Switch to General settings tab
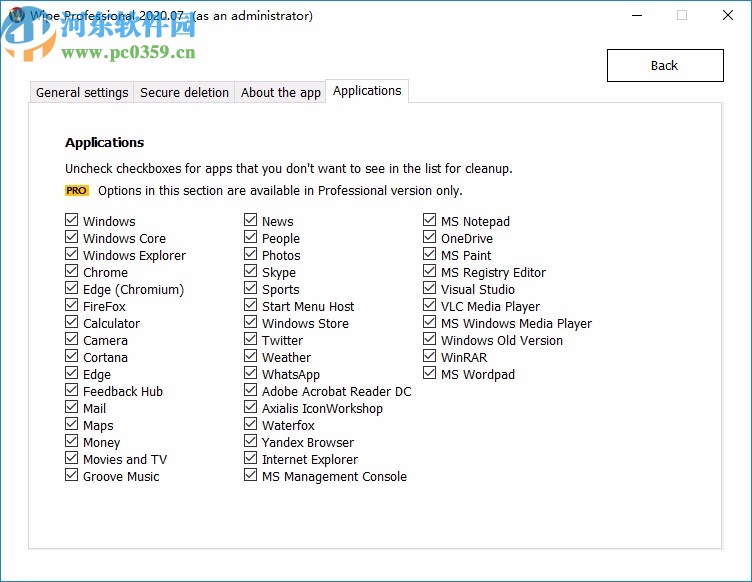 tap(82, 92)
